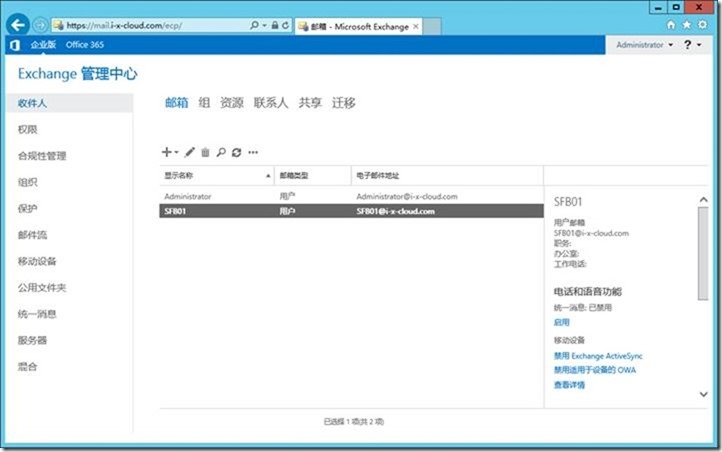Select the Administrator mailbox row
The image size is (722, 452).
tap(351, 196)
